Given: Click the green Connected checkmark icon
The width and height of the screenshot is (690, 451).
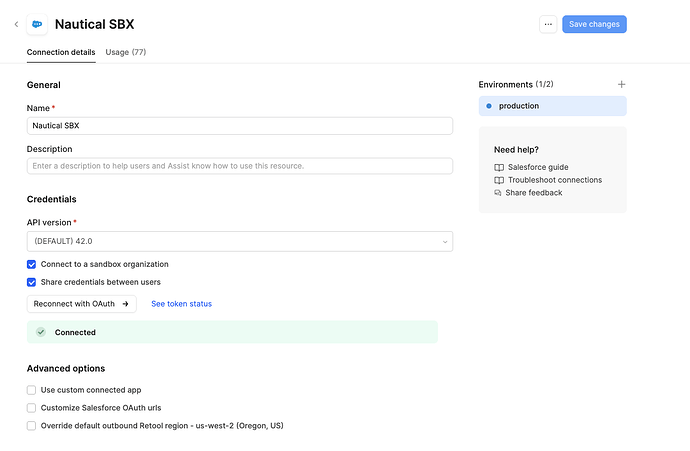Looking at the screenshot, I should 41,332.
